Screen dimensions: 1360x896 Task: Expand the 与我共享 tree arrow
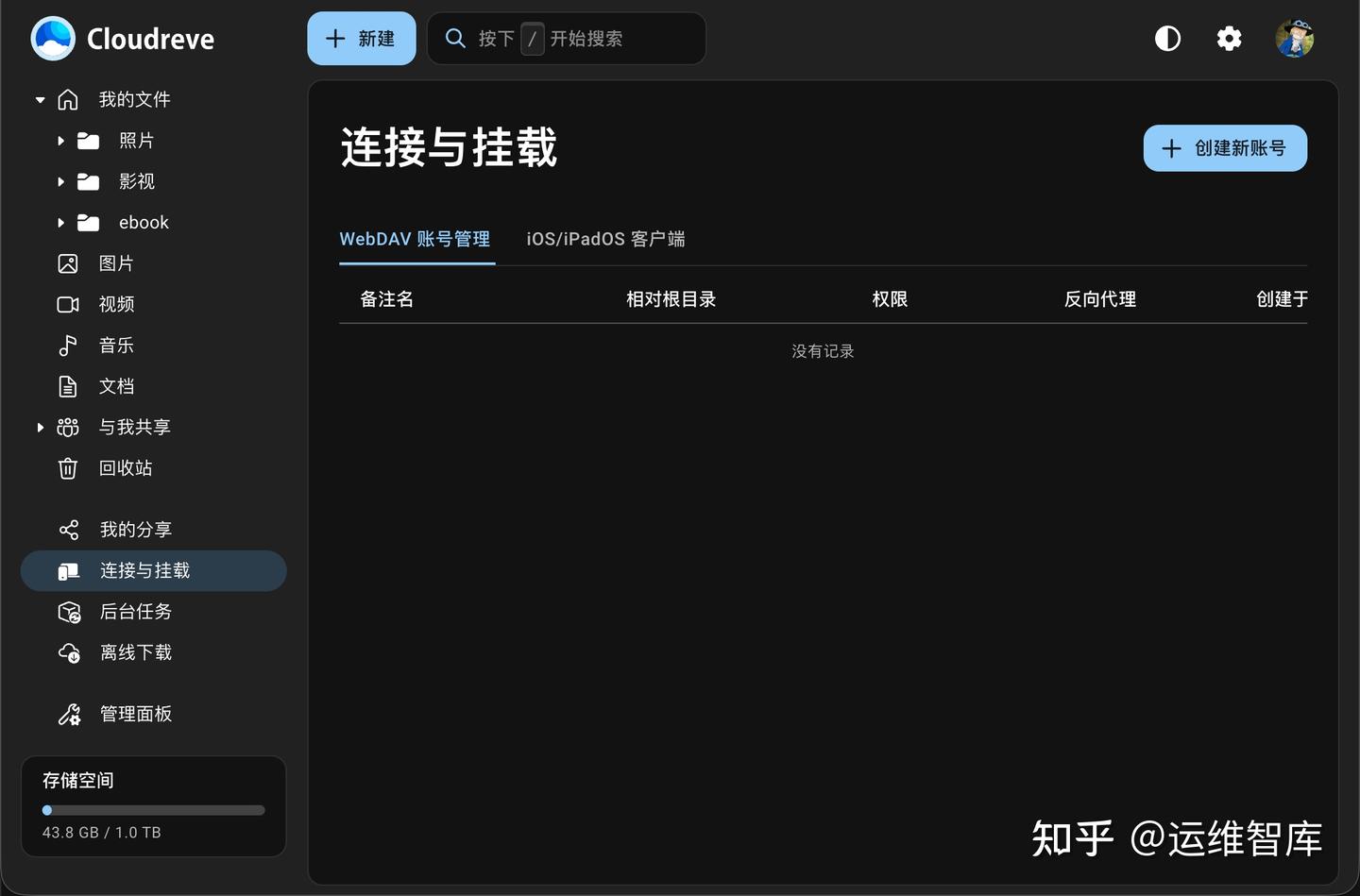40,428
